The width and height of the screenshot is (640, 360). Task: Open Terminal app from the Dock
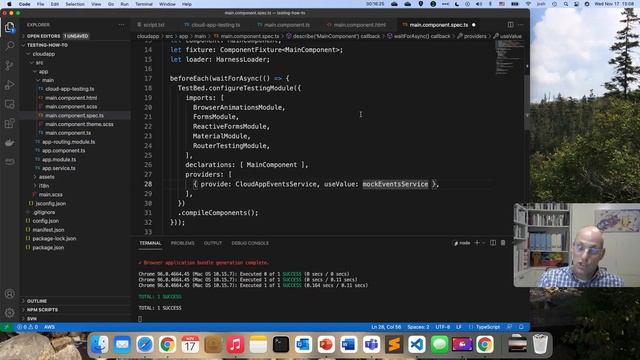[x=281, y=344]
